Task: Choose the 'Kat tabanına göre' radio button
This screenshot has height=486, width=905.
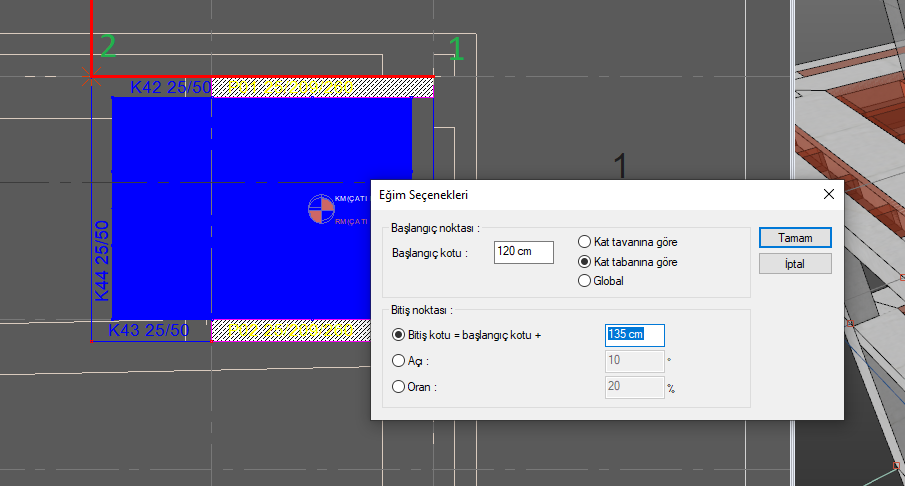Action: pos(585,262)
